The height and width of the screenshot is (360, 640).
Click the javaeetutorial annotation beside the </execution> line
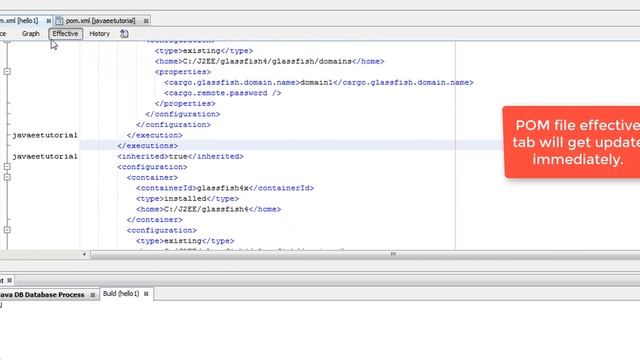tap(44, 135)
